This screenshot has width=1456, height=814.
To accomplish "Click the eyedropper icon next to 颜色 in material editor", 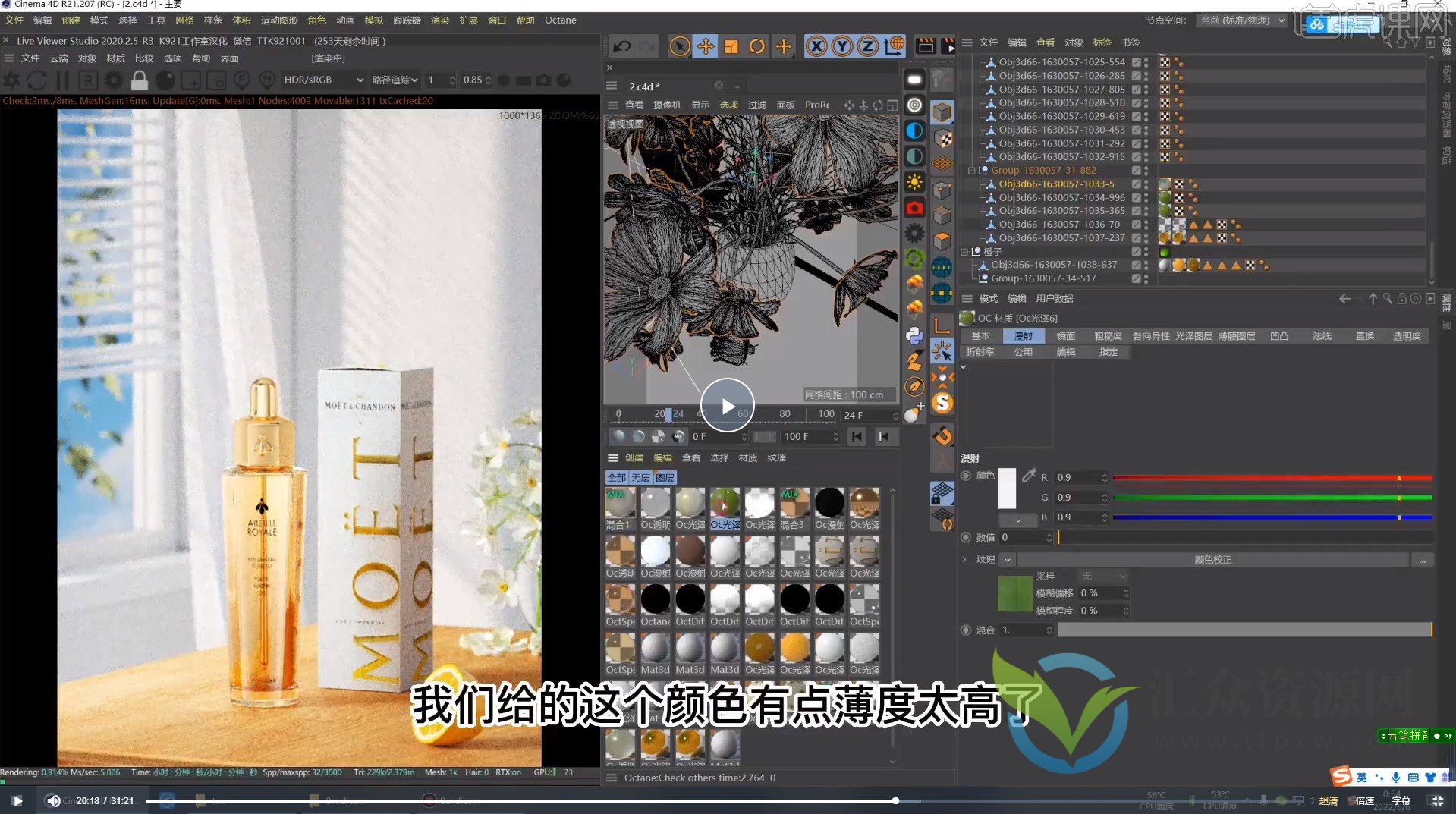I will coord(1029,476).
